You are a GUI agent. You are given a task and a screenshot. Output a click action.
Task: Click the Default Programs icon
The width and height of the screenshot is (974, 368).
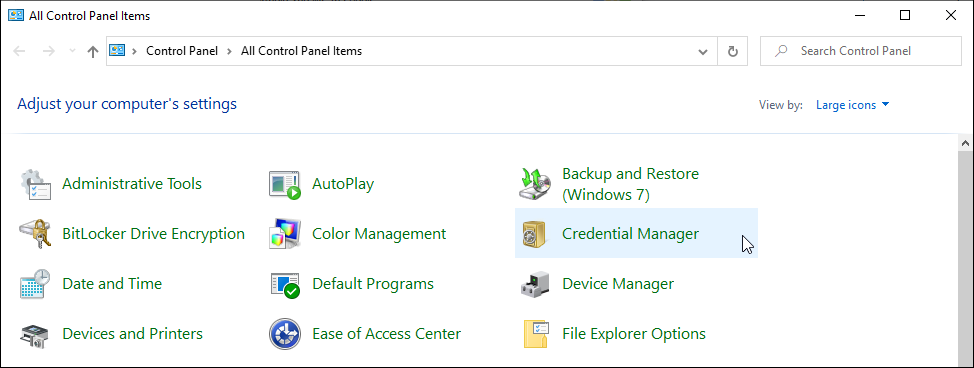pos(285,285)
